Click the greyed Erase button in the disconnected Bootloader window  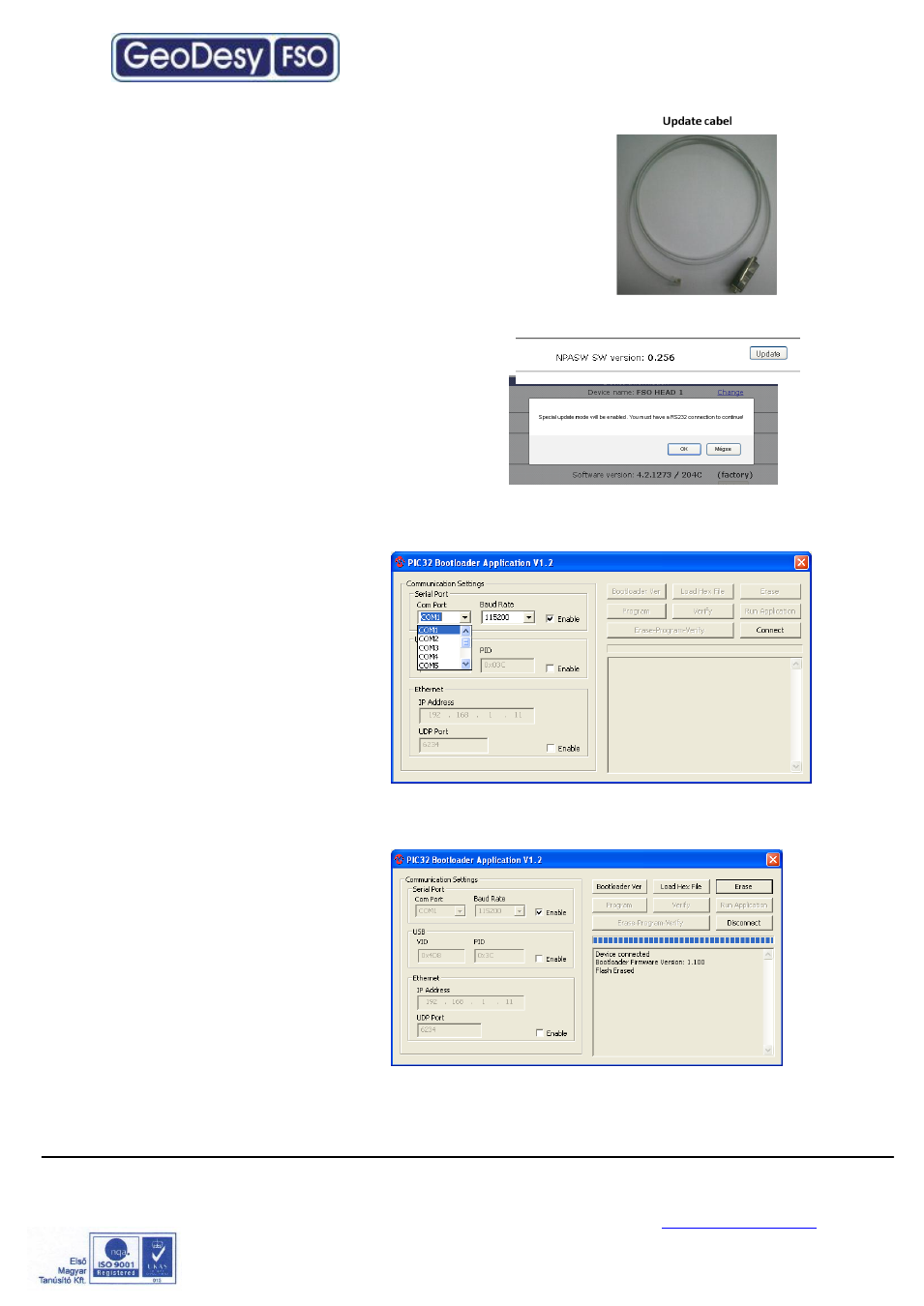pyautogui.click(x=770, y=591)
